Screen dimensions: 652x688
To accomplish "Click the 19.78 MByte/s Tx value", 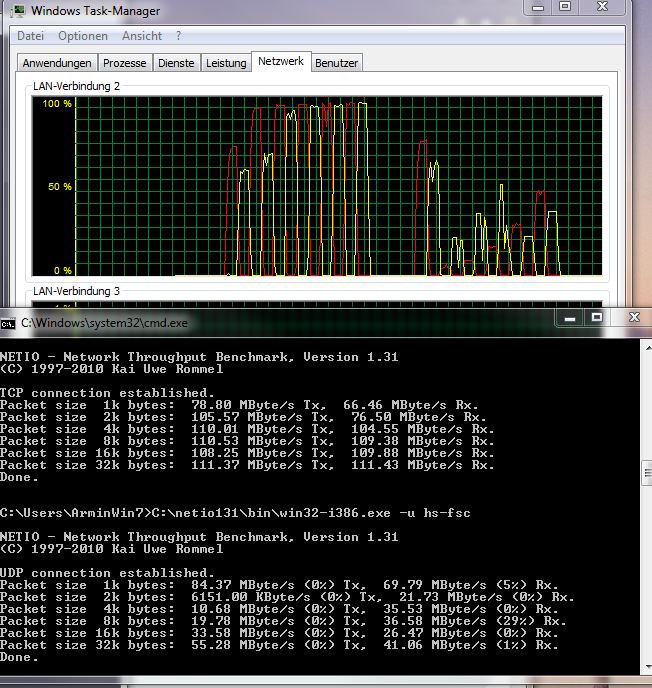I will (x=279, y=621).
